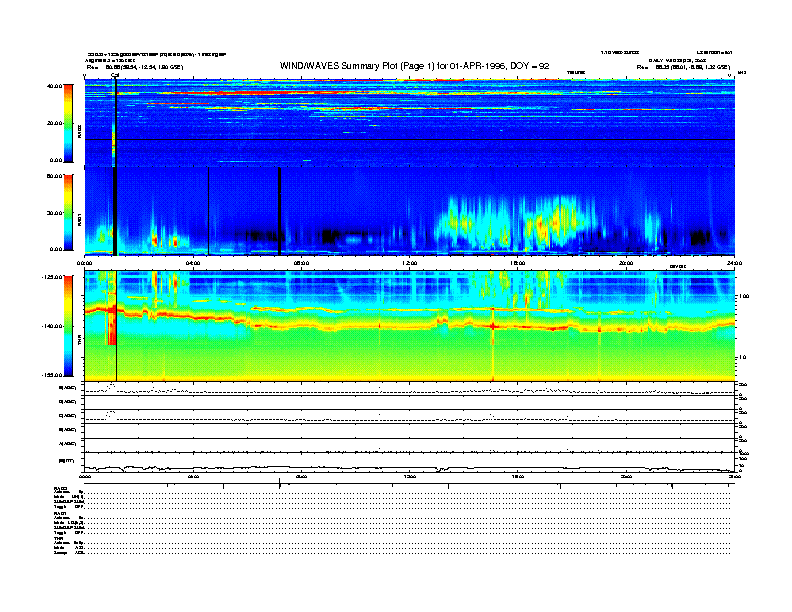792x612 pixels.
Task: Click the 16:00 time label under RAD1 panel
Action: [518, 263]
